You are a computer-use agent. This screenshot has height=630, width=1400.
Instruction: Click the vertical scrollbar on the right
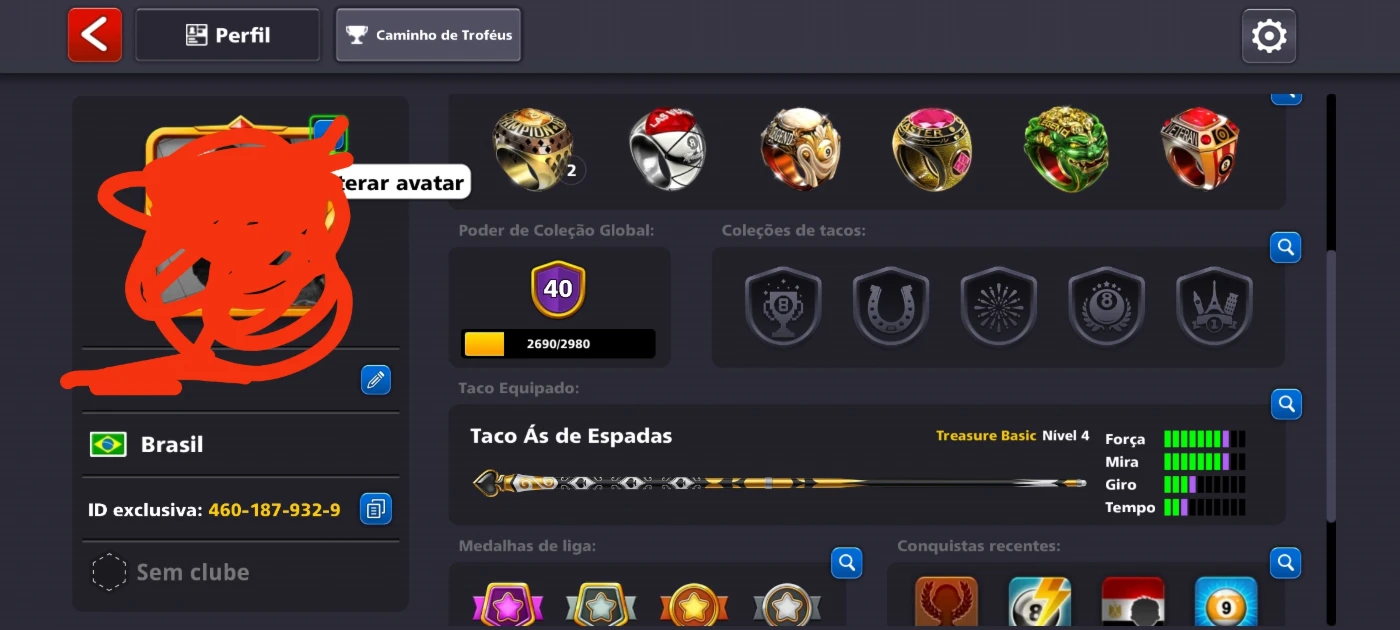[x=1331, y=385]
